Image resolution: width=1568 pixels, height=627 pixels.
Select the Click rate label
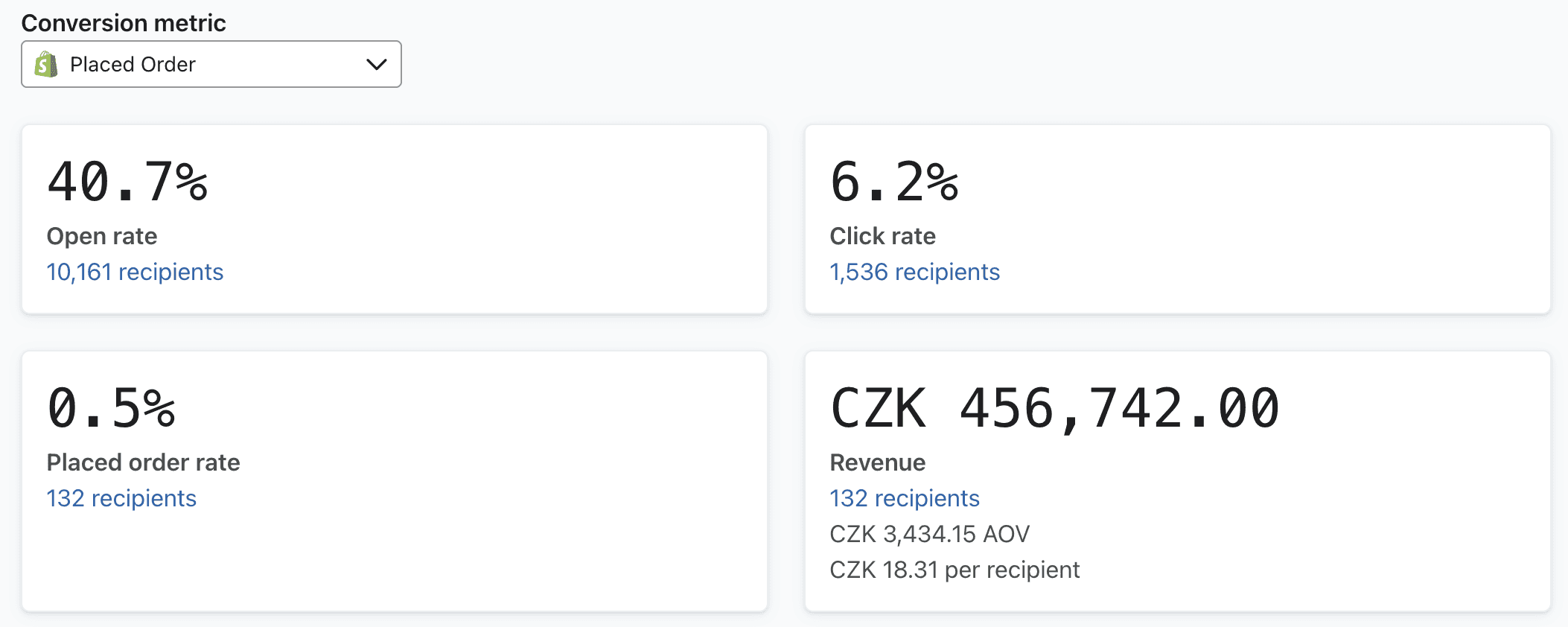882,236
